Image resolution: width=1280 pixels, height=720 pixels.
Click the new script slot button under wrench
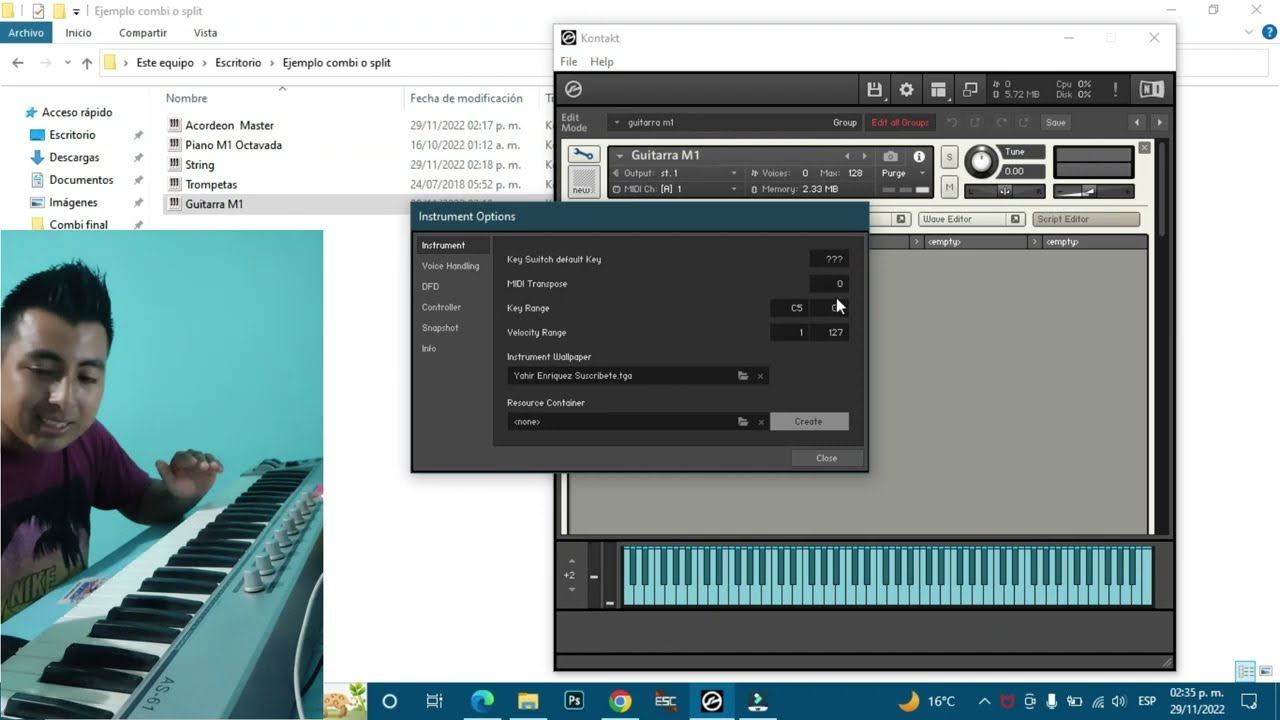[582, 183]
